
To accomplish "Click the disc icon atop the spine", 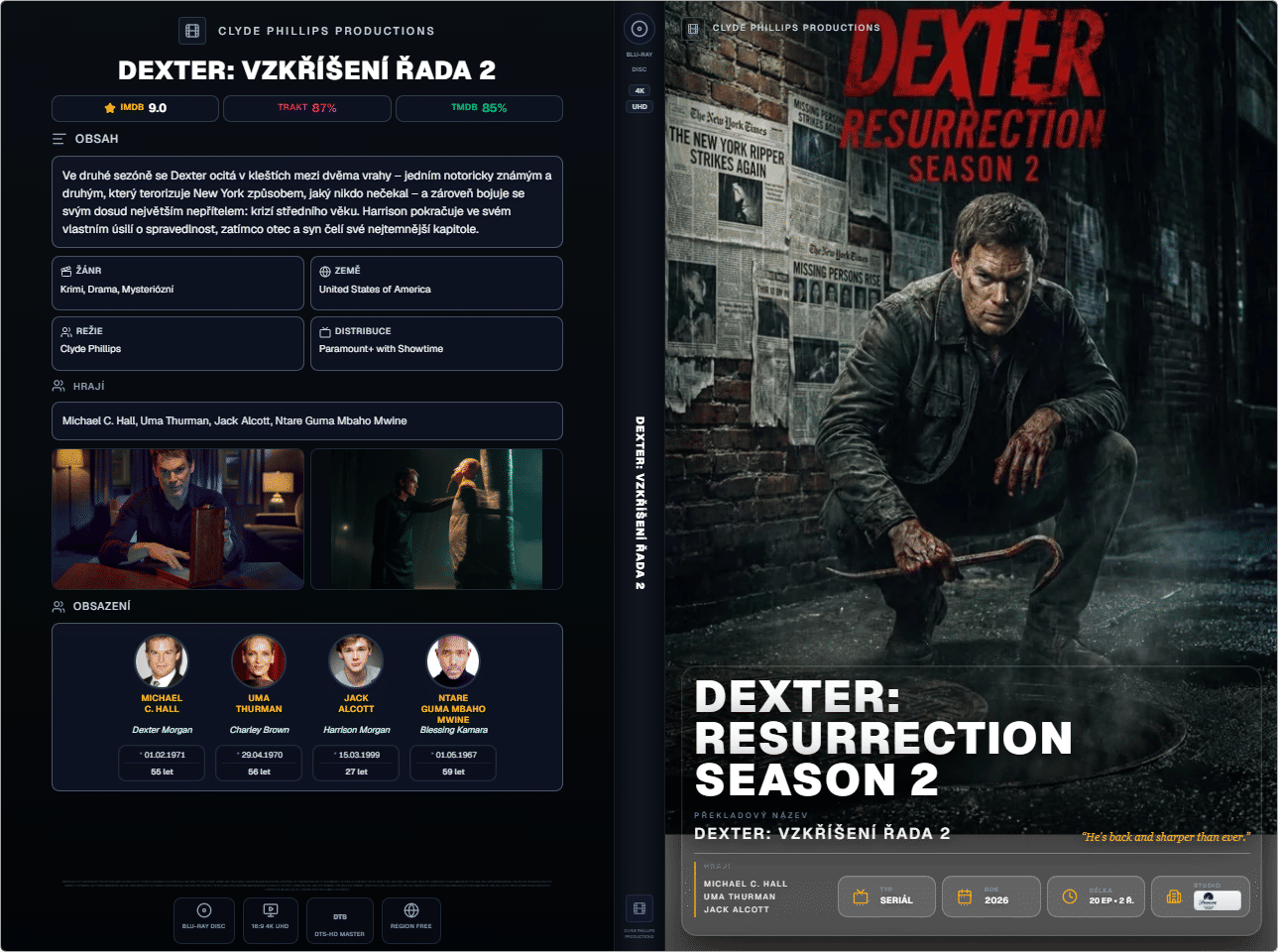I will point(639,29).
